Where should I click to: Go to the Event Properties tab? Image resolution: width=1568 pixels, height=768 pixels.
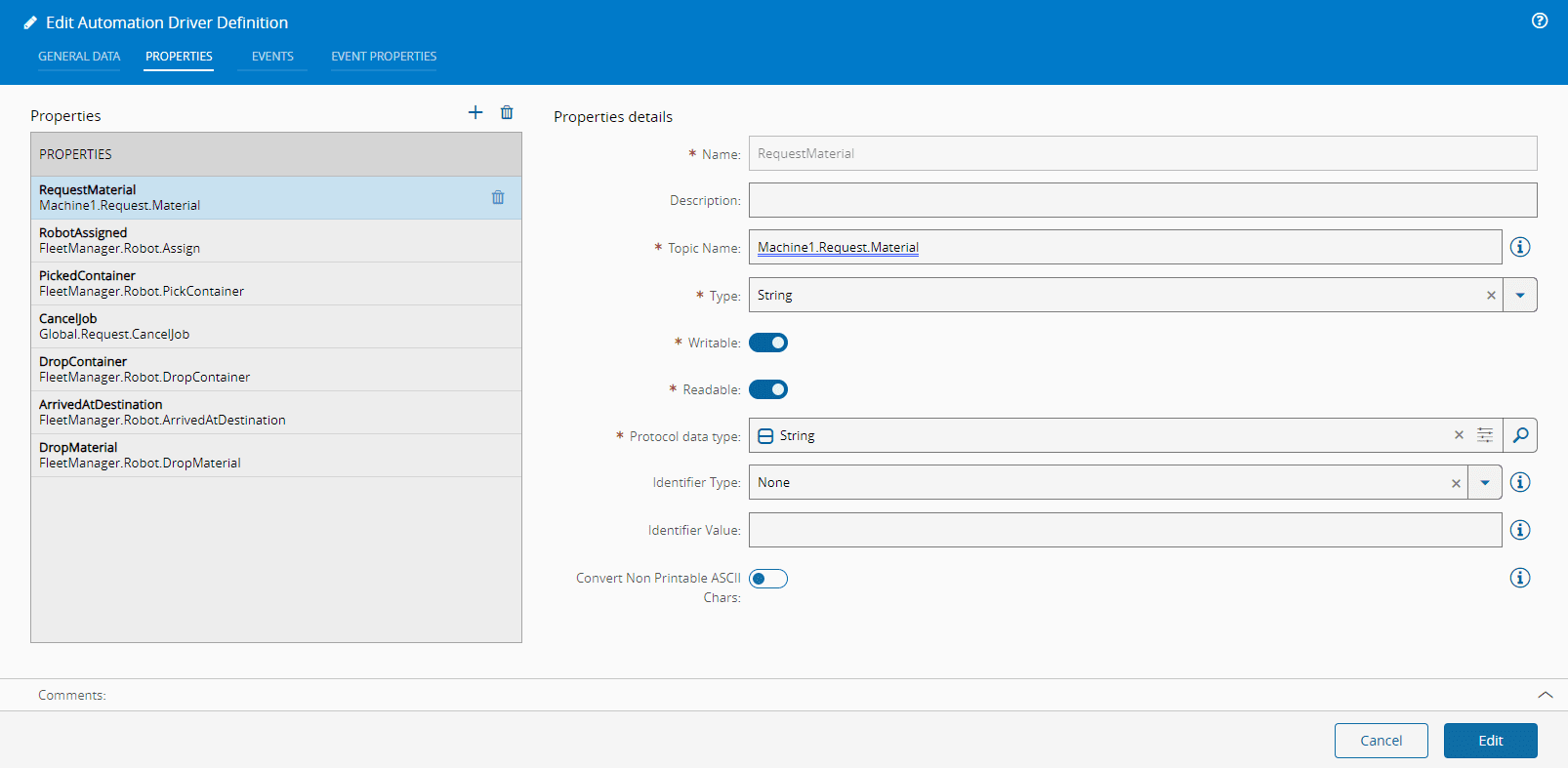tap(384, 57)
